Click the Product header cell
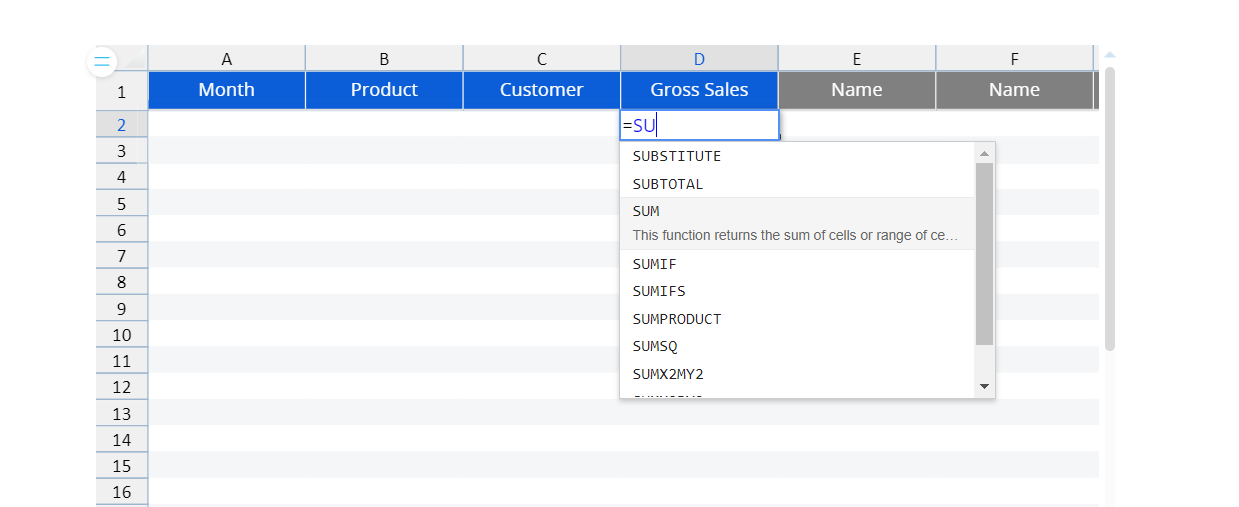 click(x=384, y=90)
